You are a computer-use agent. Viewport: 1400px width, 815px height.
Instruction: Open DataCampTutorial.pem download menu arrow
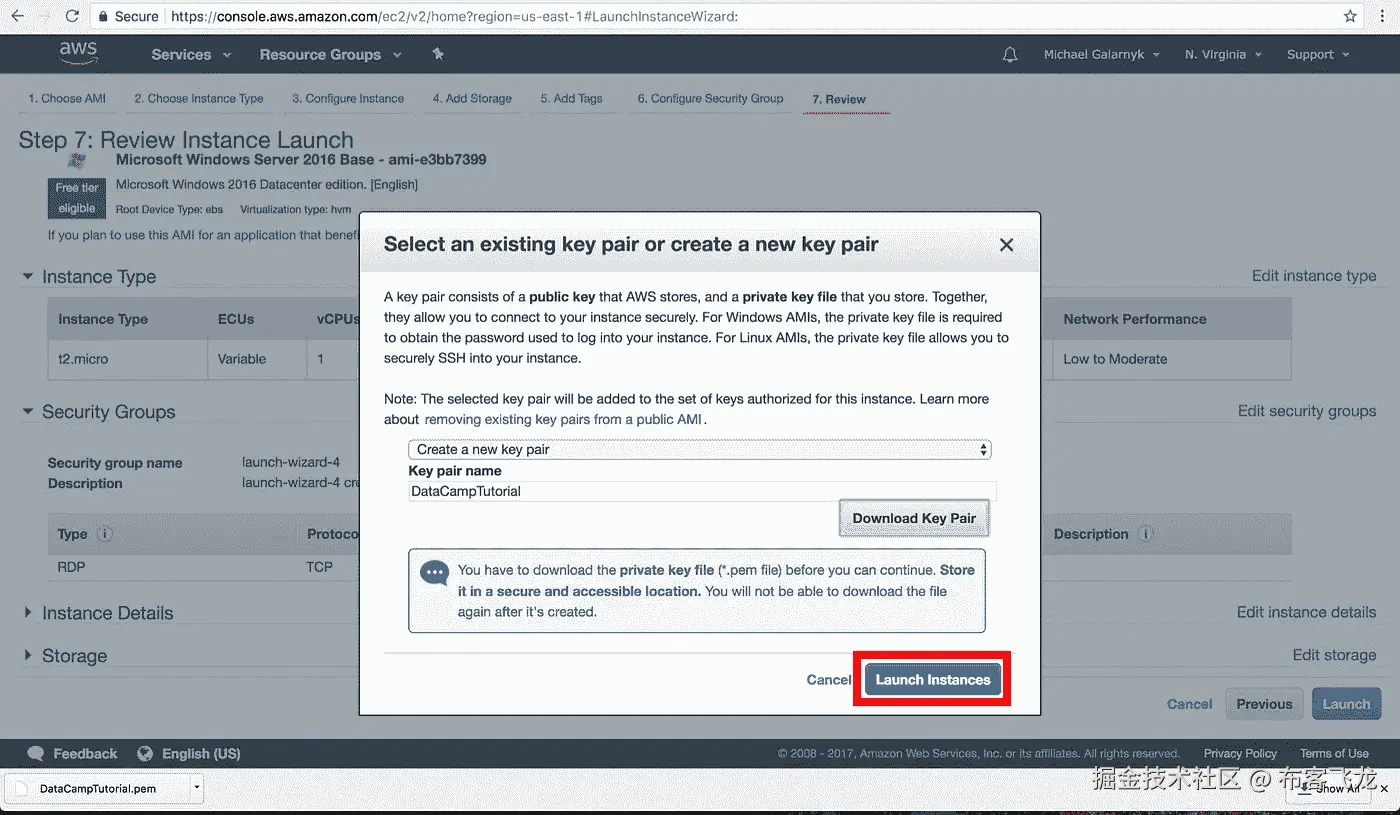coord(197,788)
